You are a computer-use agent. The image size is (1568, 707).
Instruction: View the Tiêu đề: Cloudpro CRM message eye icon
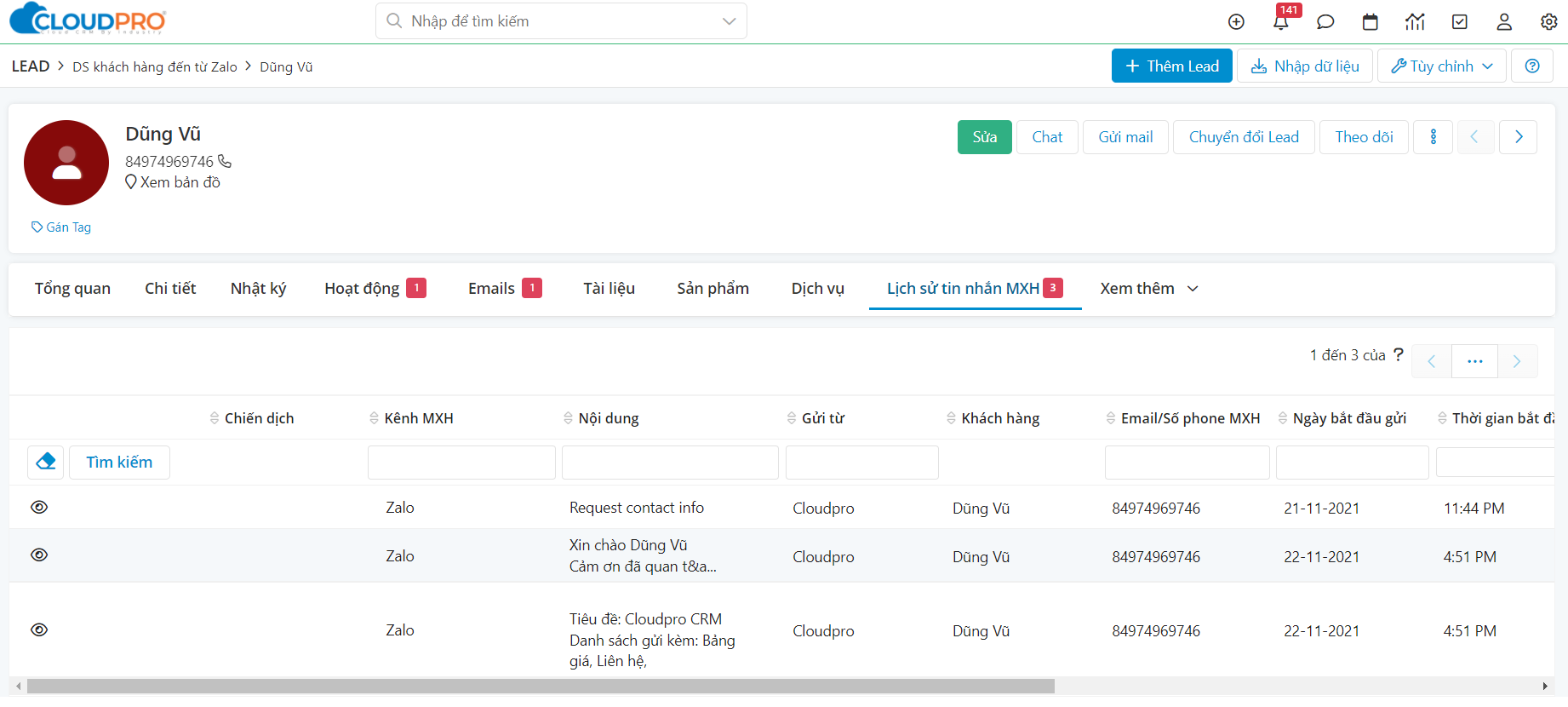[39, 629]
